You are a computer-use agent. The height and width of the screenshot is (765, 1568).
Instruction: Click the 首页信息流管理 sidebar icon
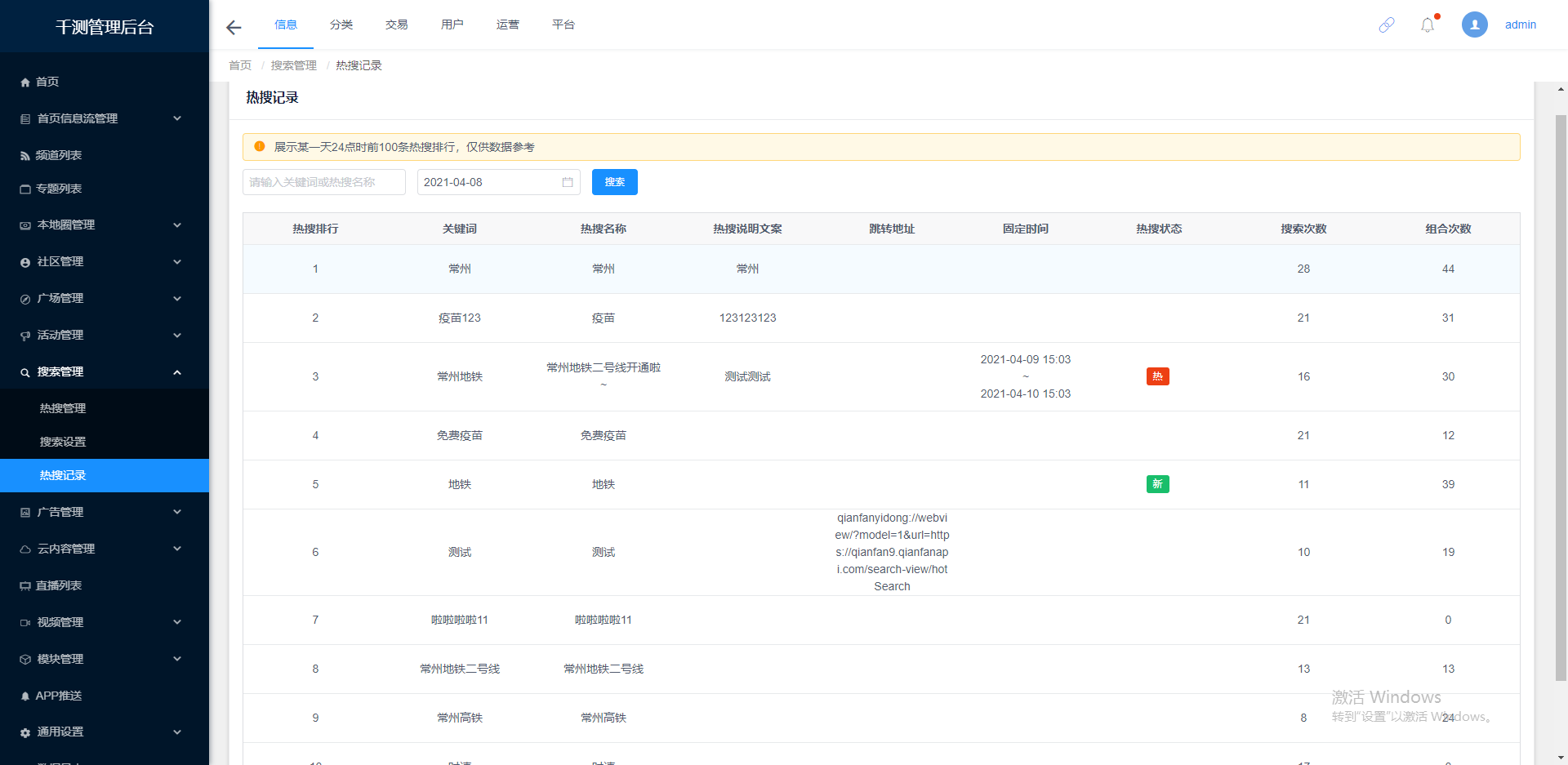[x=25, y=119]
